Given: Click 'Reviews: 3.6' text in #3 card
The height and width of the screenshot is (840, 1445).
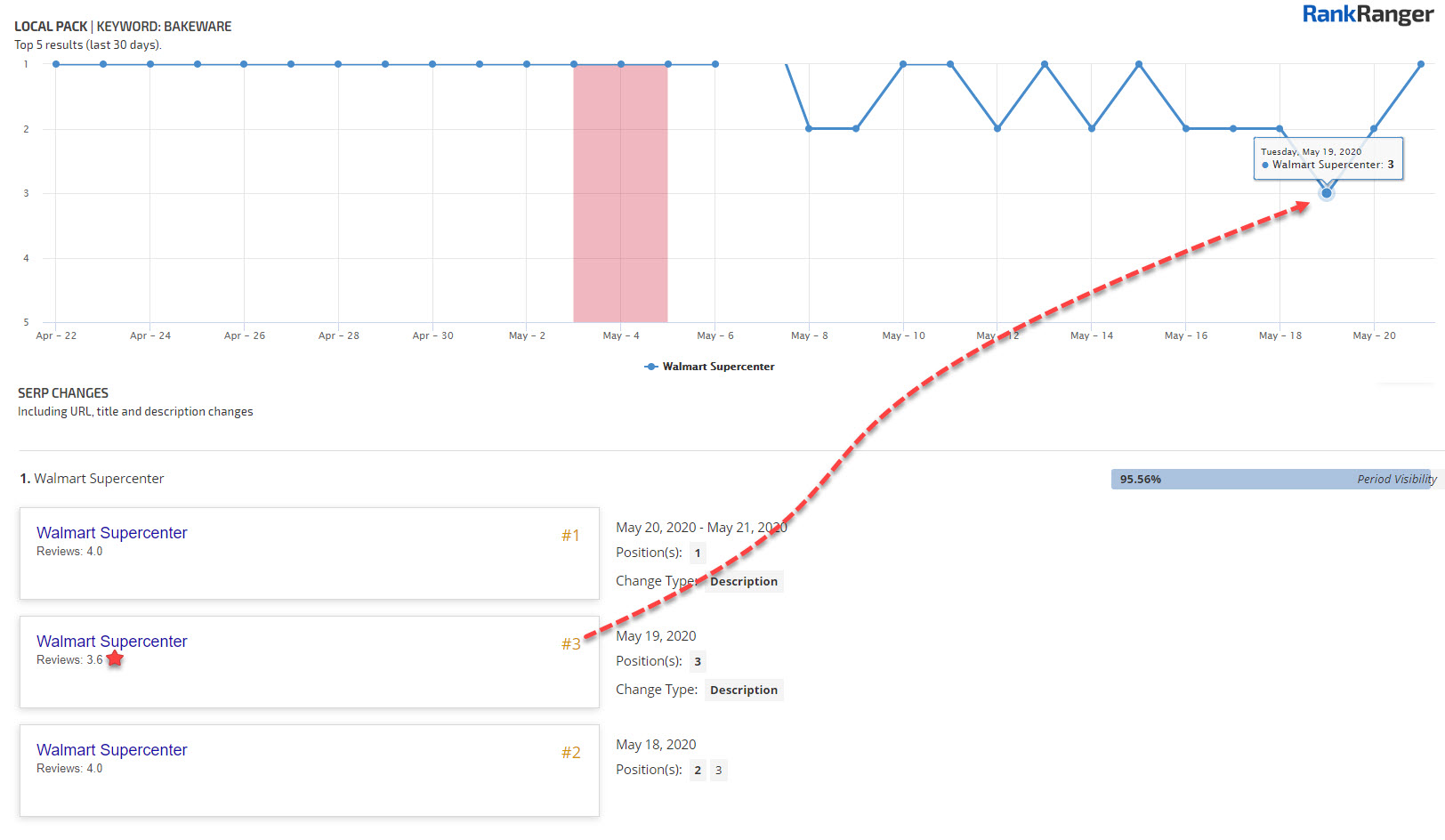Looking at the screenshot, I should coord(69,659).
